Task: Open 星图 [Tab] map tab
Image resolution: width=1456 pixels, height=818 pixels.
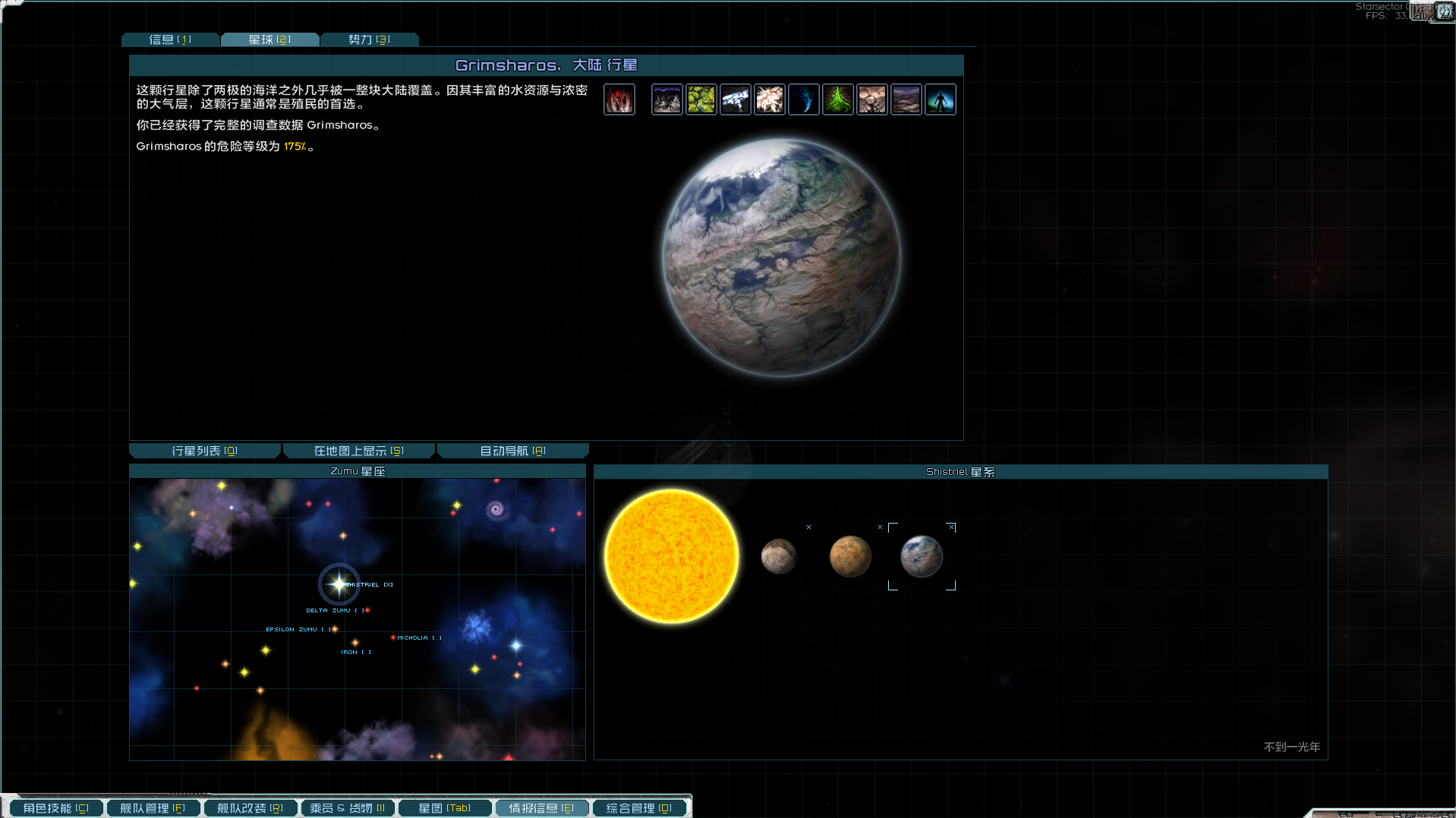Action: pyautogui.click(x=445, y=808)
